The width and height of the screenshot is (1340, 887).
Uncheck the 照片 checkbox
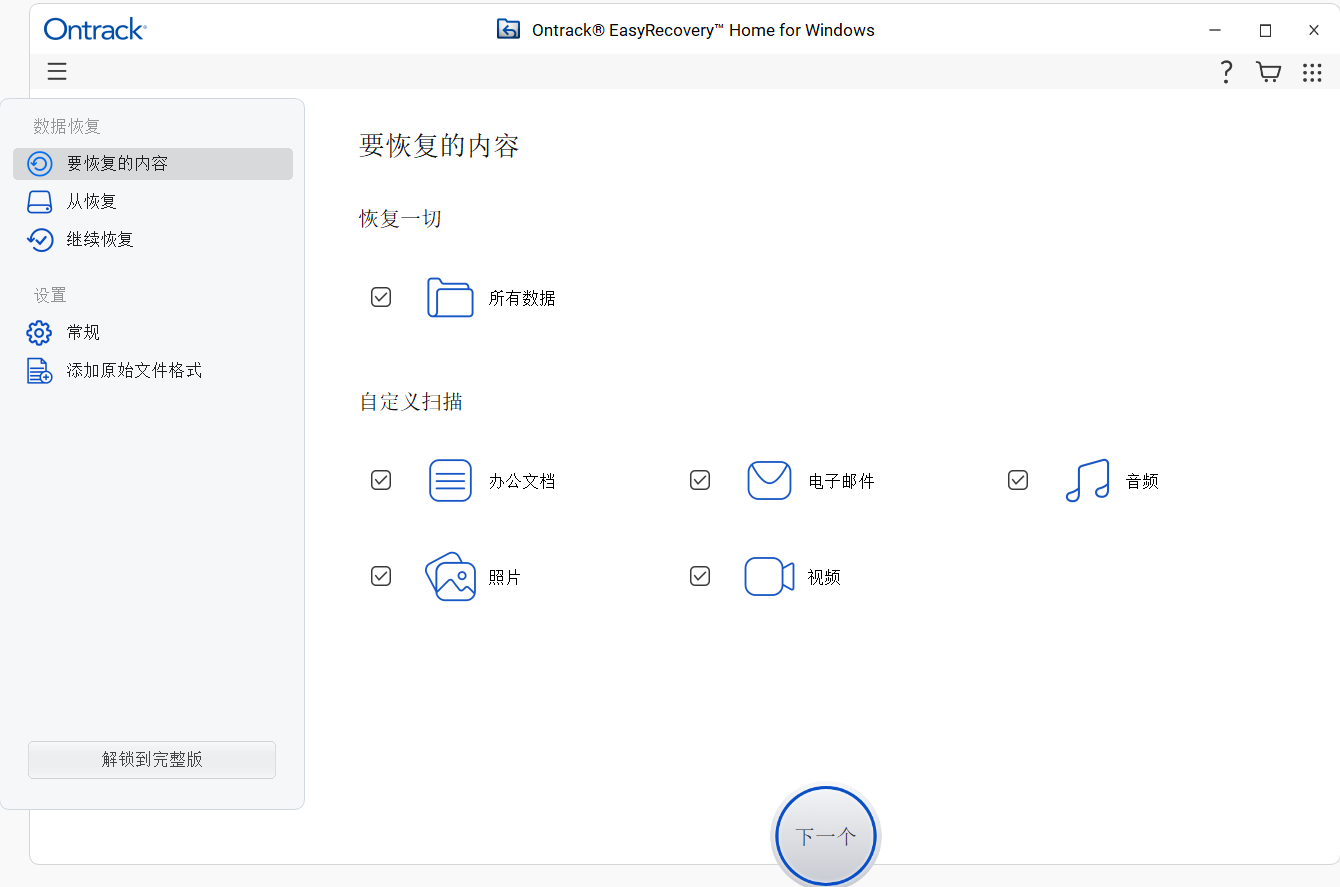point(381,576)
